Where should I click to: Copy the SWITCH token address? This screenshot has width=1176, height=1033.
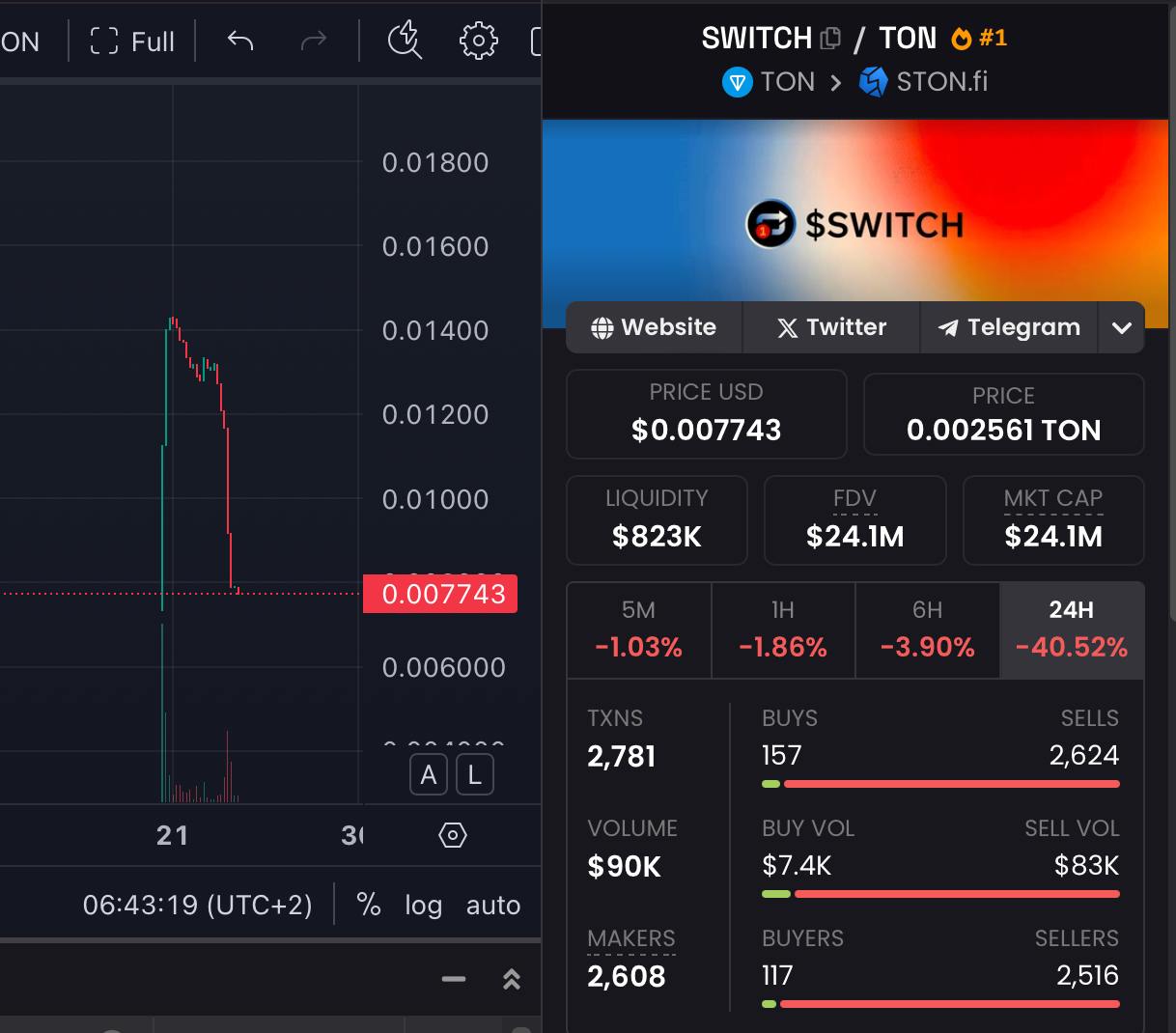click(830, 39)
